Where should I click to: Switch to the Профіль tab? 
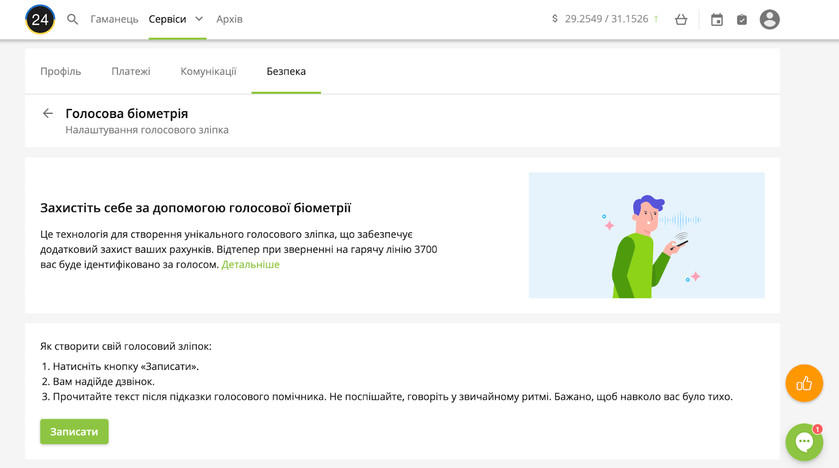point(61,71)
